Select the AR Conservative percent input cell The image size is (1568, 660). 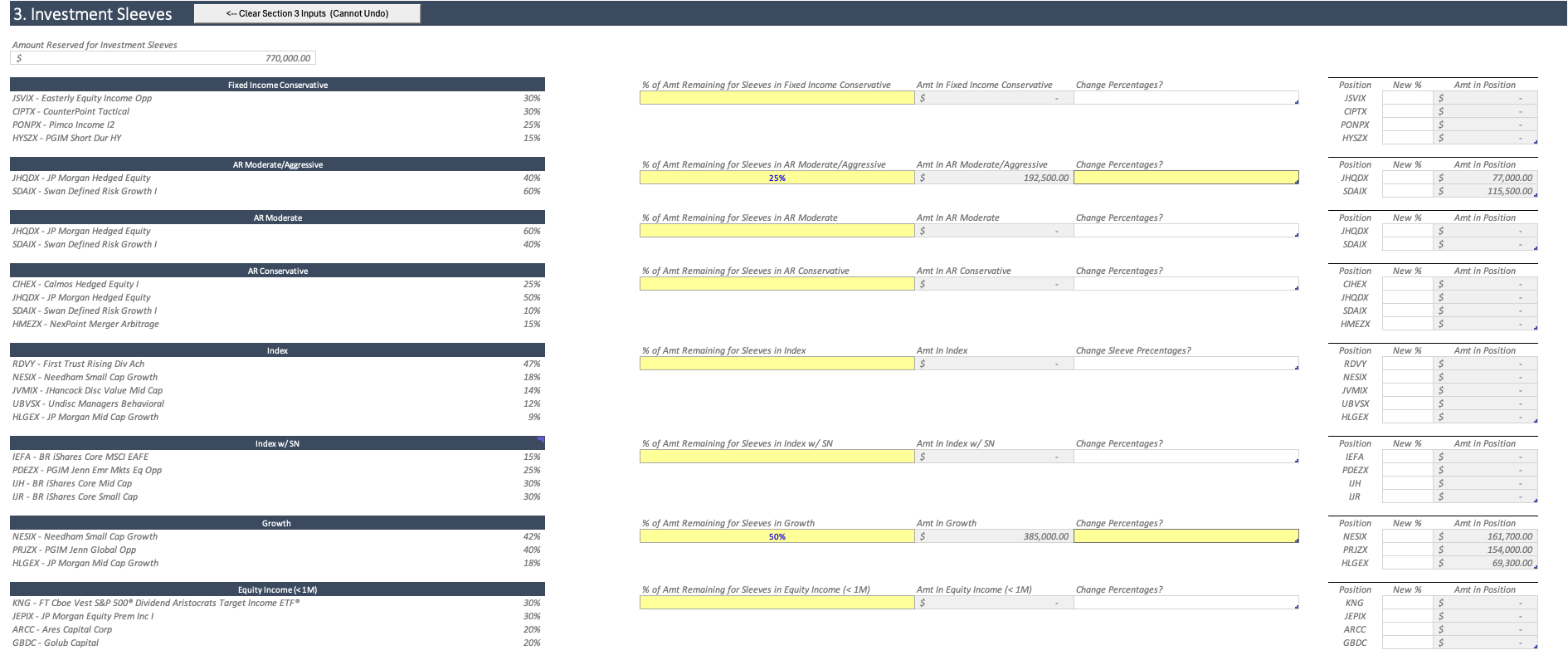tap(777, 284)
